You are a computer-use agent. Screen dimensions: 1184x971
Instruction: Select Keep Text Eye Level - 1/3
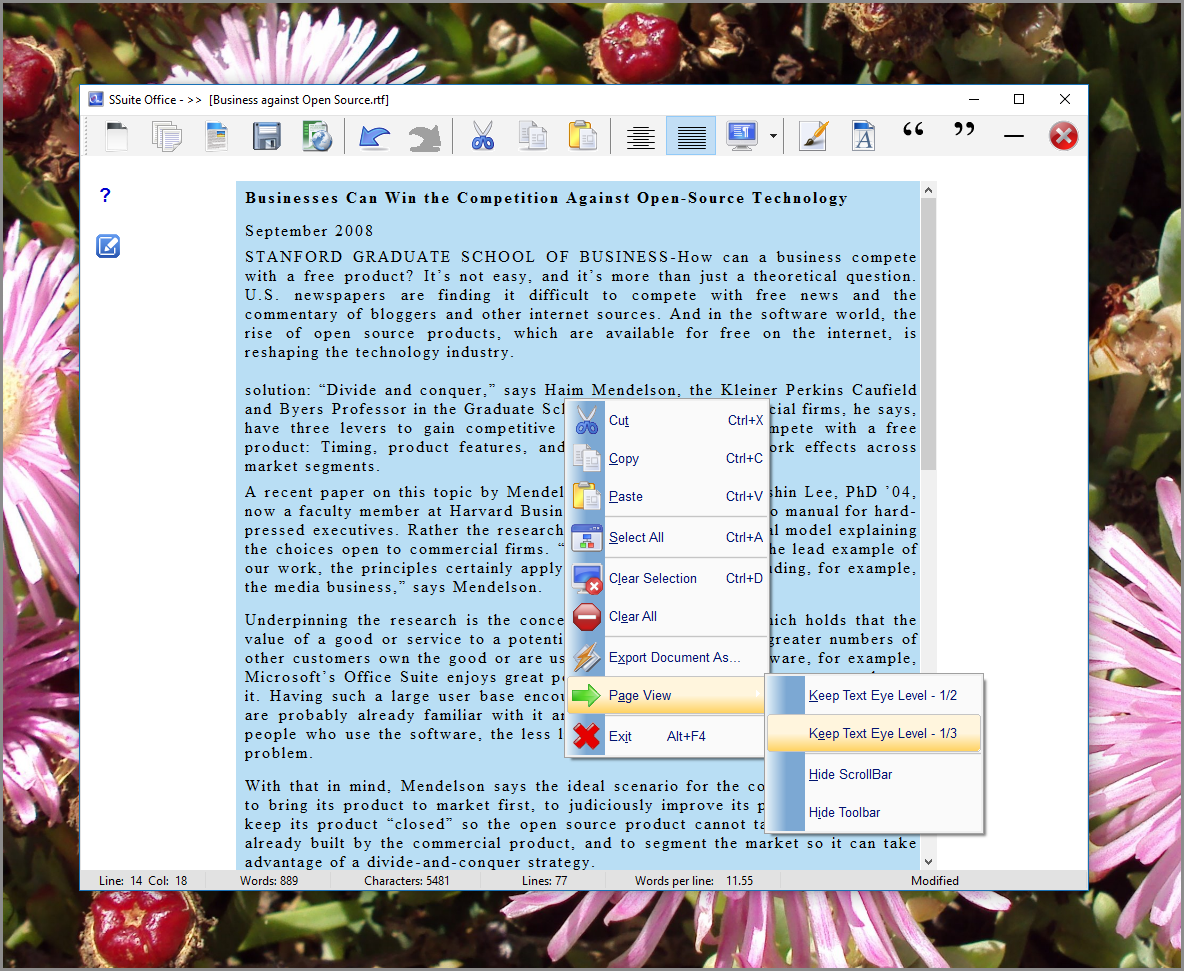(x=882, y=733)
